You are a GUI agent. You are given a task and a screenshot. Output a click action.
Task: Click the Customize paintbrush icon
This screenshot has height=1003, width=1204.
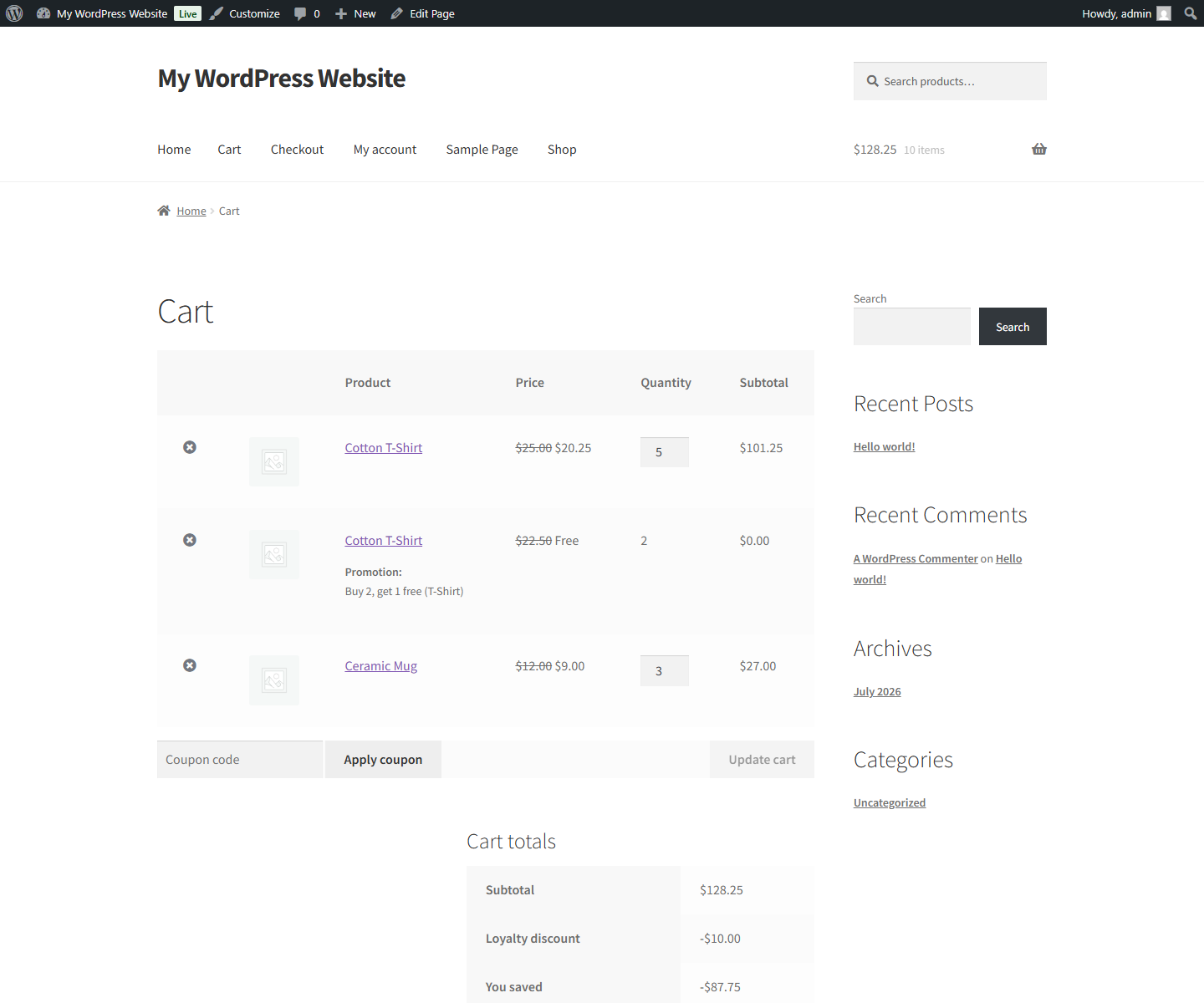click(x=217, y=13)
